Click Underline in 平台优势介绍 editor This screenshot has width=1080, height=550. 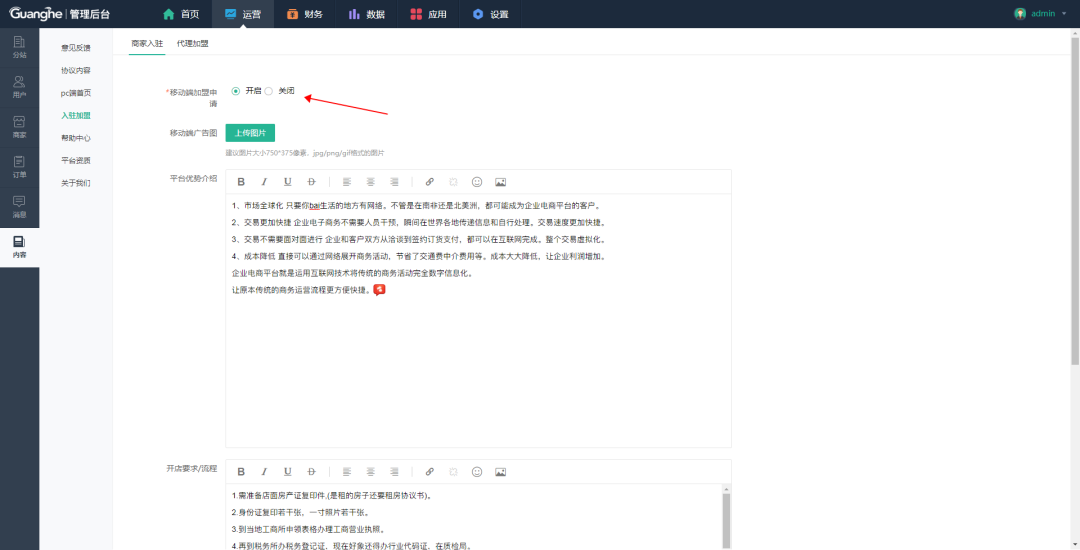(287, 182)
